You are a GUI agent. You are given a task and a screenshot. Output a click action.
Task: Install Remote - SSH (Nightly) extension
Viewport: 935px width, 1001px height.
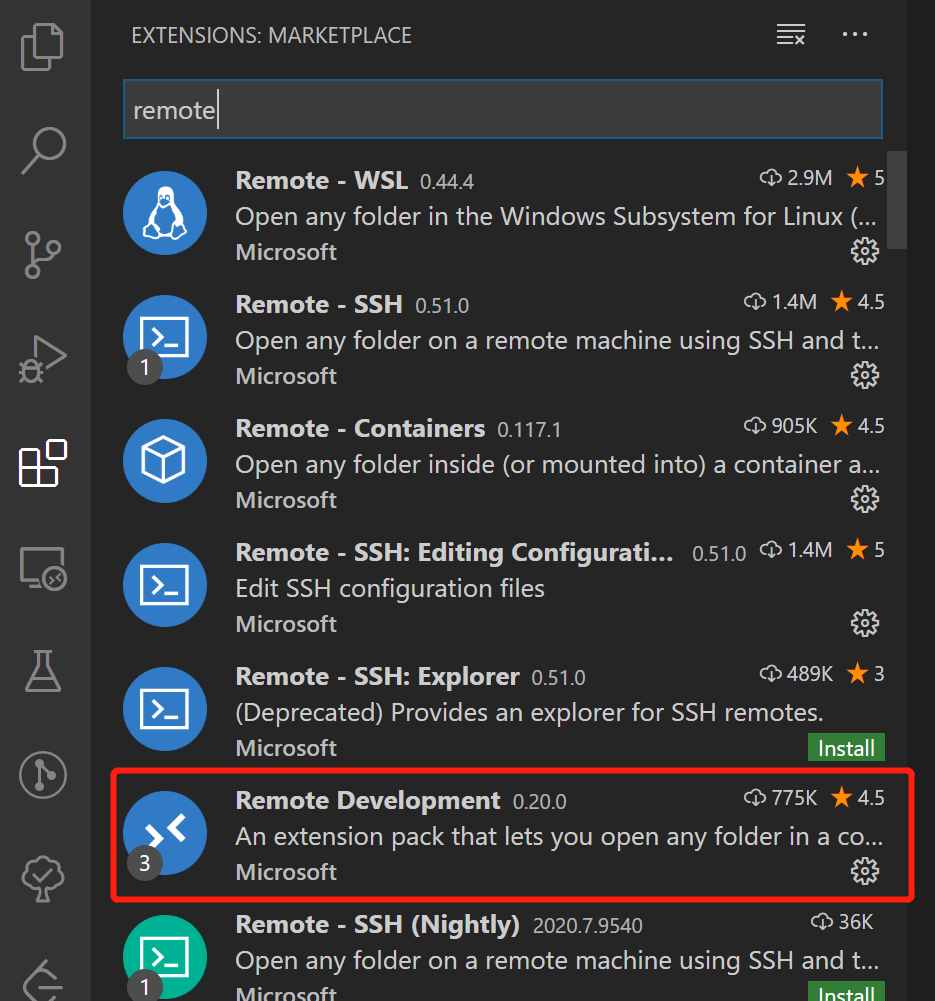pos(846,991)
